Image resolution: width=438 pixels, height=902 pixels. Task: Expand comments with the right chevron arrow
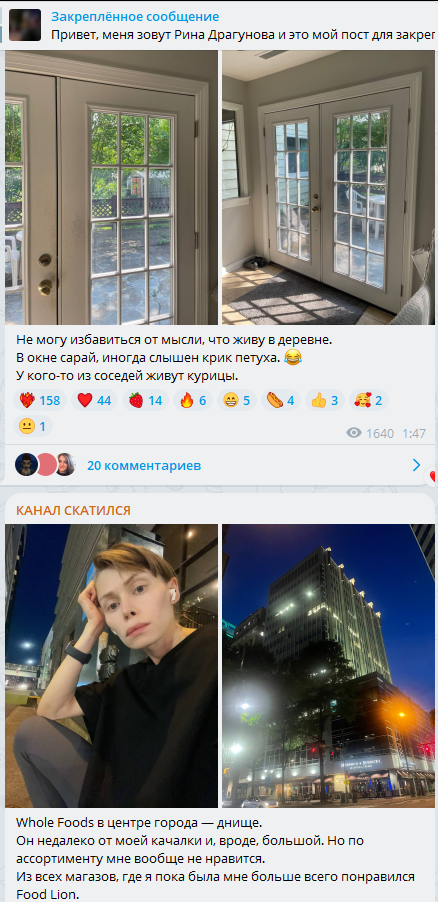pyautogui.click(x=417, y=465)
